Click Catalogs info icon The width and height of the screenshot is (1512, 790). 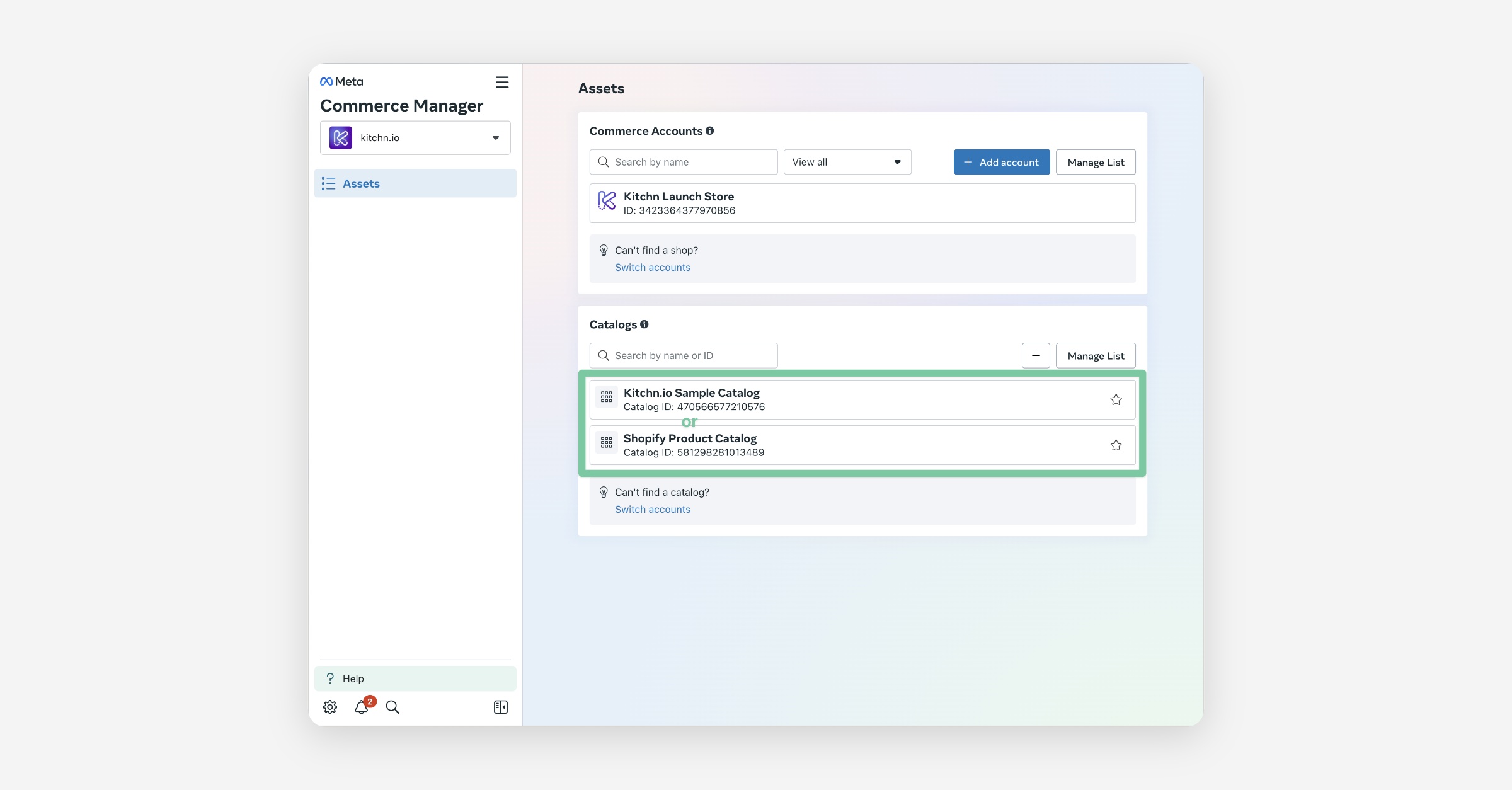click(644, 324)
